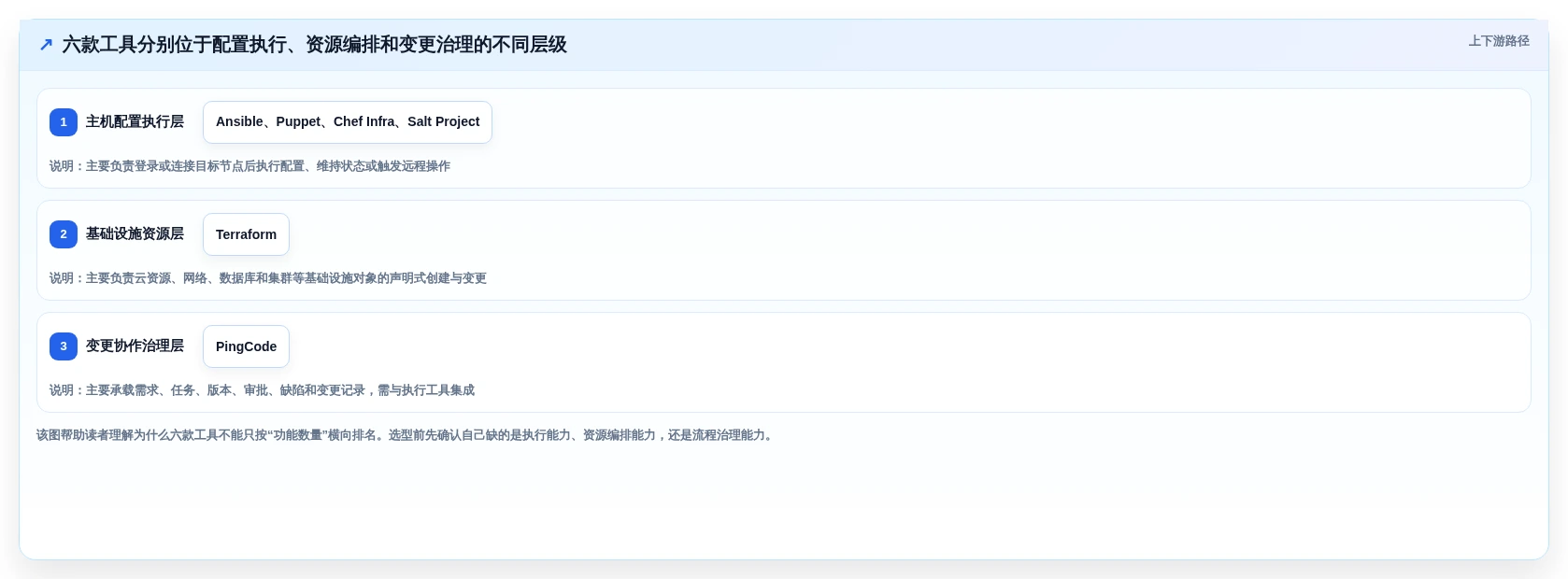Screen dimensions: 1568x579
Task: Click the 上下游路径 label
Action: [x=1499, y=41]
